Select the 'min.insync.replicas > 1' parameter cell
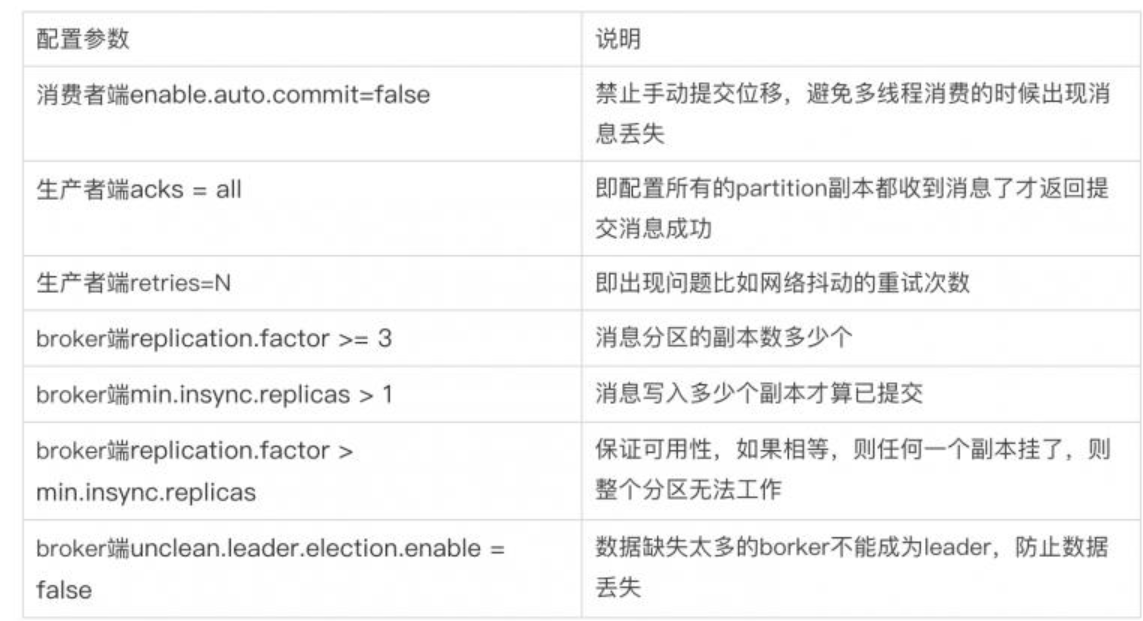Image resolution: width=1143 pixels, height=621 pixels. click(215, 394)
